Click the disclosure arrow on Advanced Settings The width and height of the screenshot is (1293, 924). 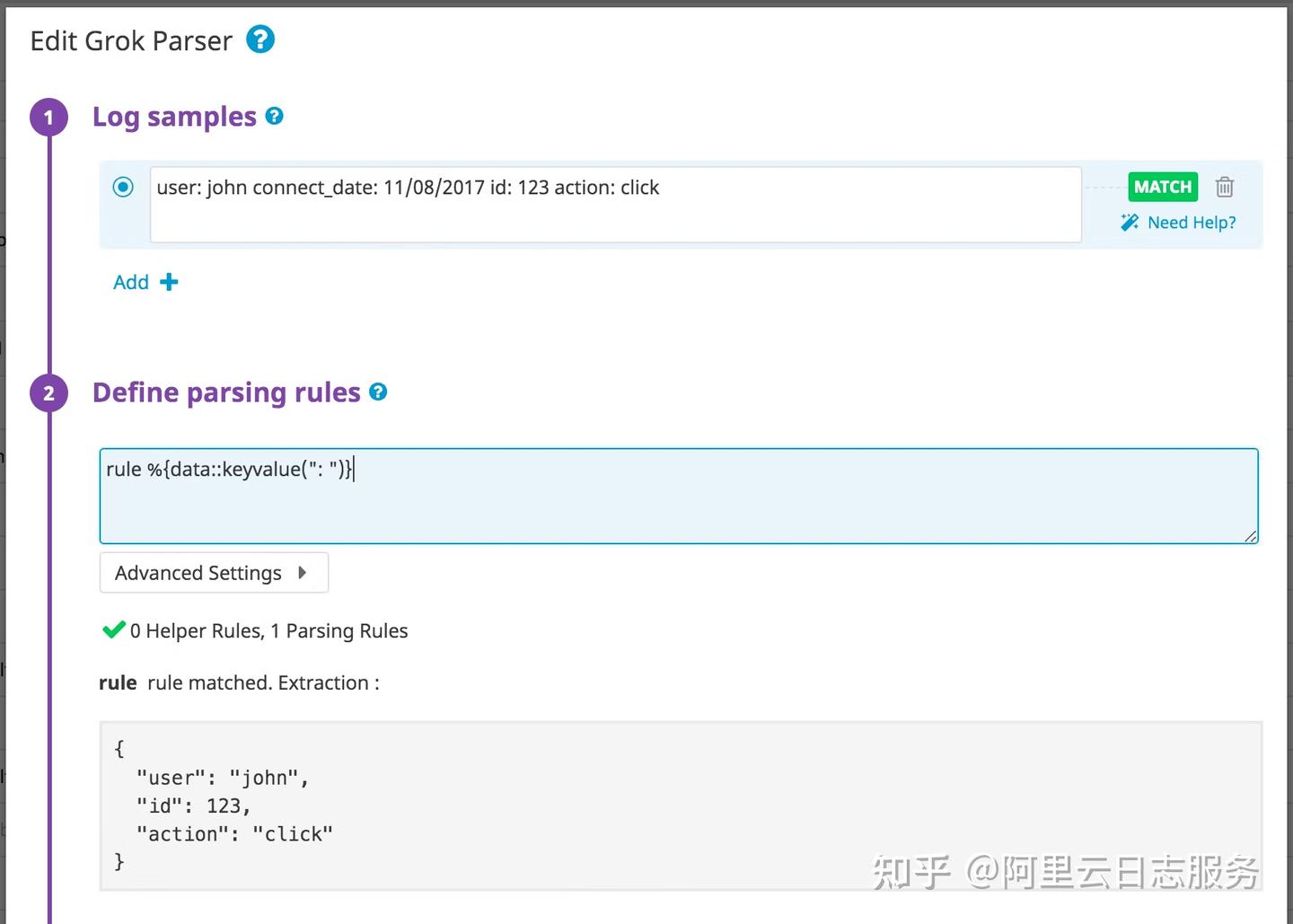pos(303,572)
